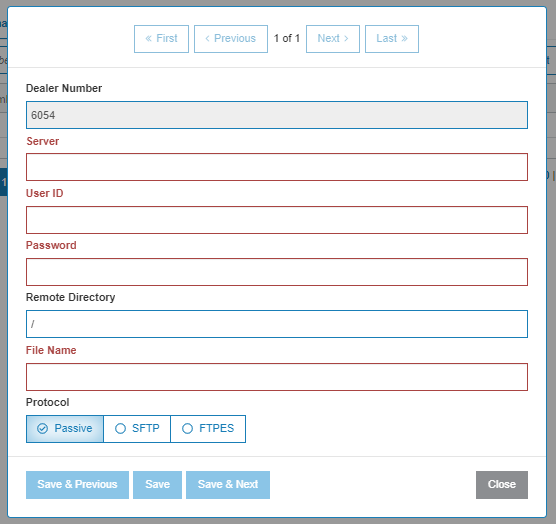Close the dealer settings dialog
This screenshot has height=524, width=556.
pyautogui.click(x=502, y=485)
